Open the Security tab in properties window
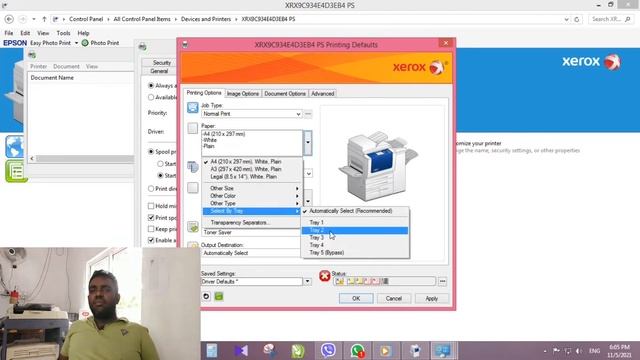The height and width of the screenshot is (360, 640). pos(162,62)
